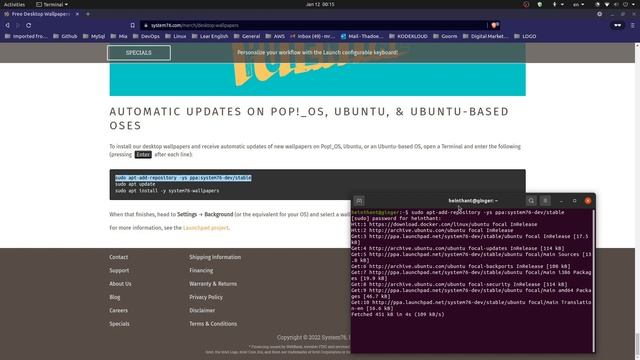Expand the heinthant@ginger terminal title dropdown
This screenshot has height=360, width=640.
[x=473, y=201]
